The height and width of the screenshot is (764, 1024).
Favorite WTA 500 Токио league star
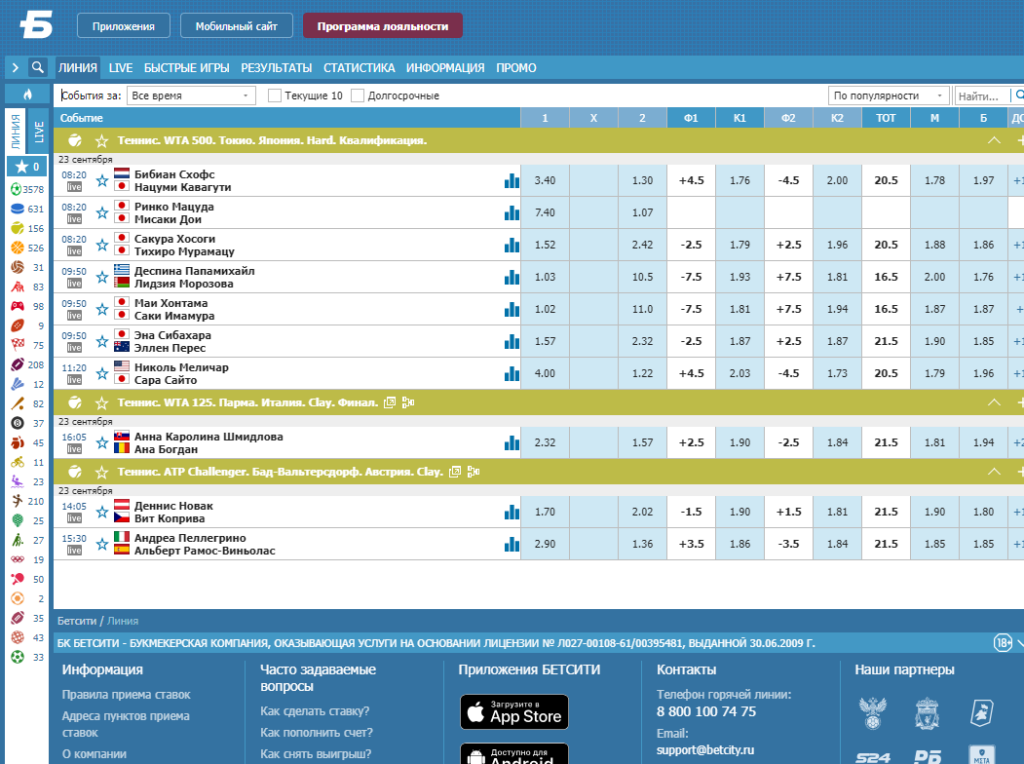point(101,140)
